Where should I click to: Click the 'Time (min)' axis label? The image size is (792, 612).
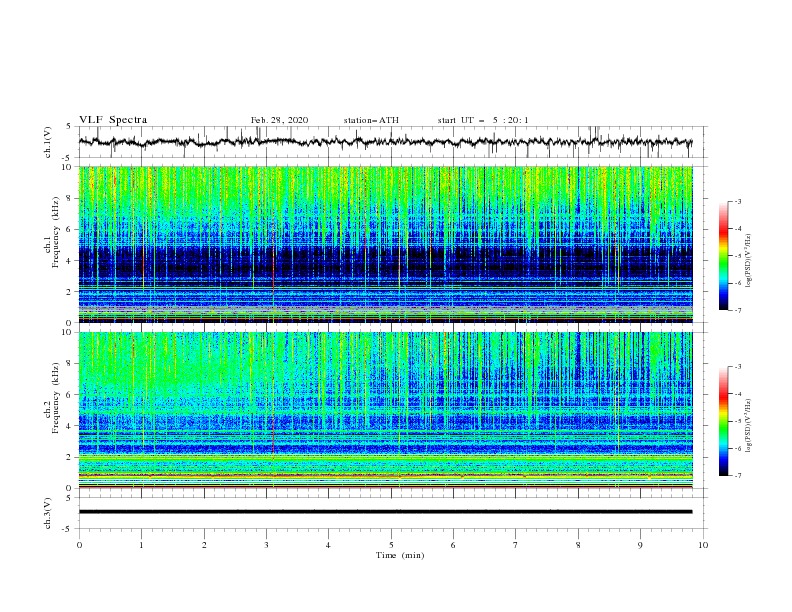click(x=400, y=555)
